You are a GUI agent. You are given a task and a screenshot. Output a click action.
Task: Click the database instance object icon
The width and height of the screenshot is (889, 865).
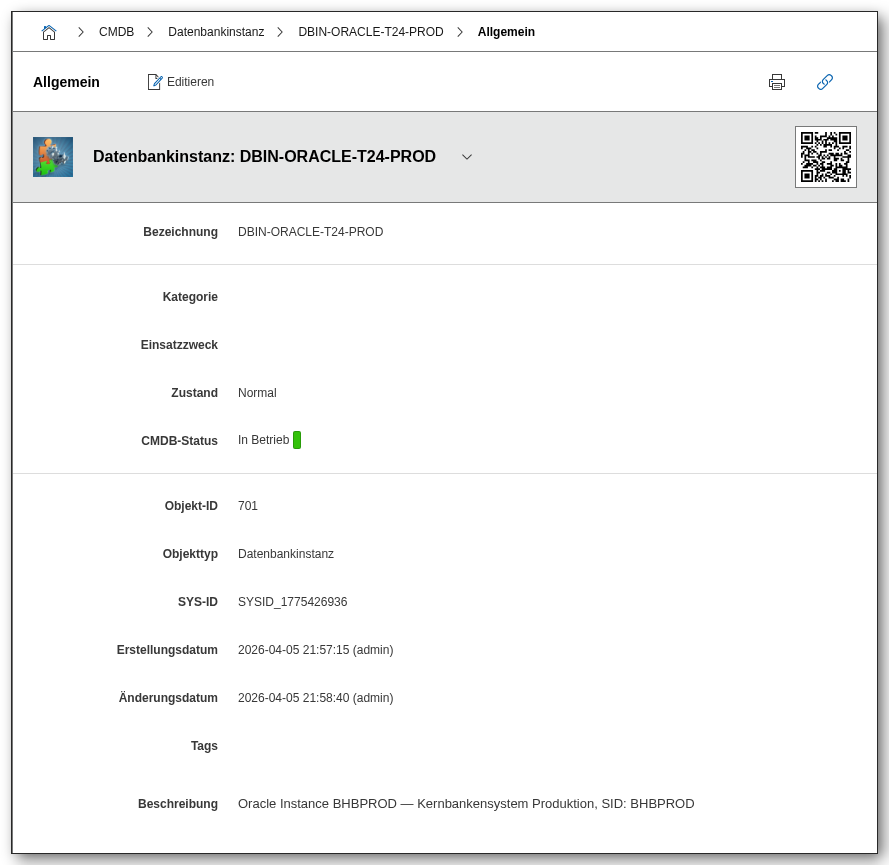53,156
